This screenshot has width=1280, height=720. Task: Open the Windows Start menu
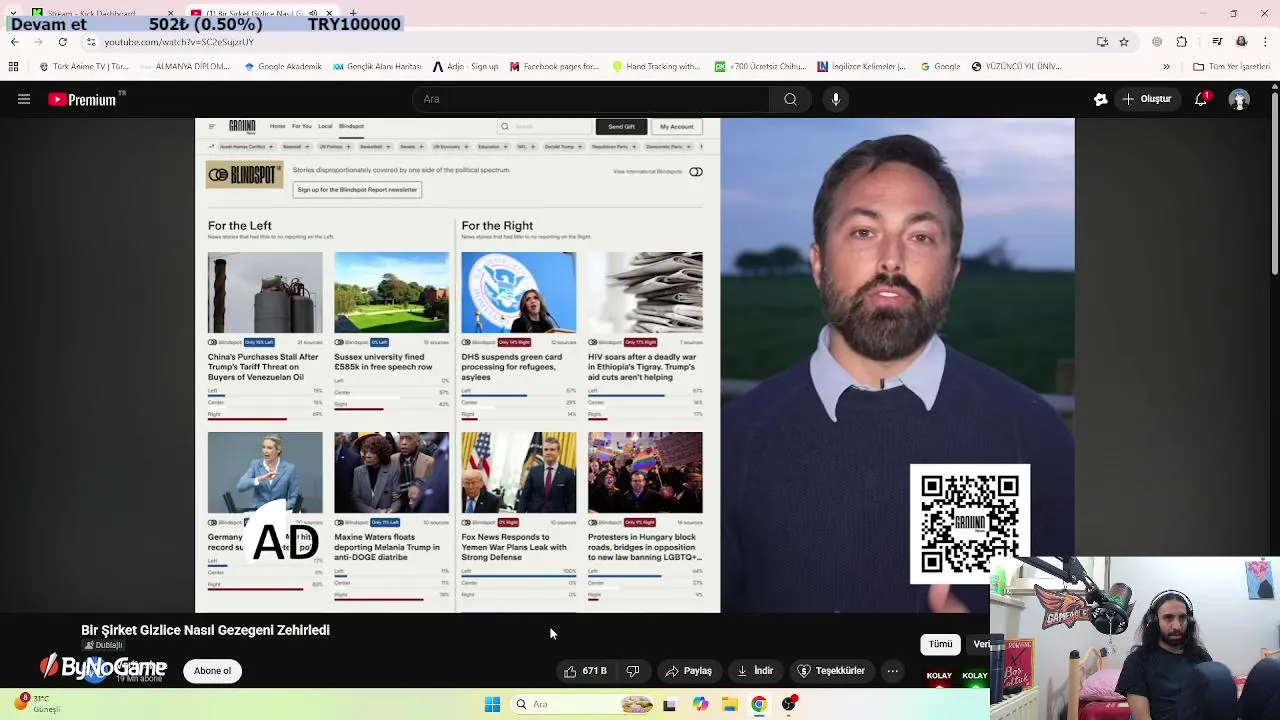pos(492,704)
